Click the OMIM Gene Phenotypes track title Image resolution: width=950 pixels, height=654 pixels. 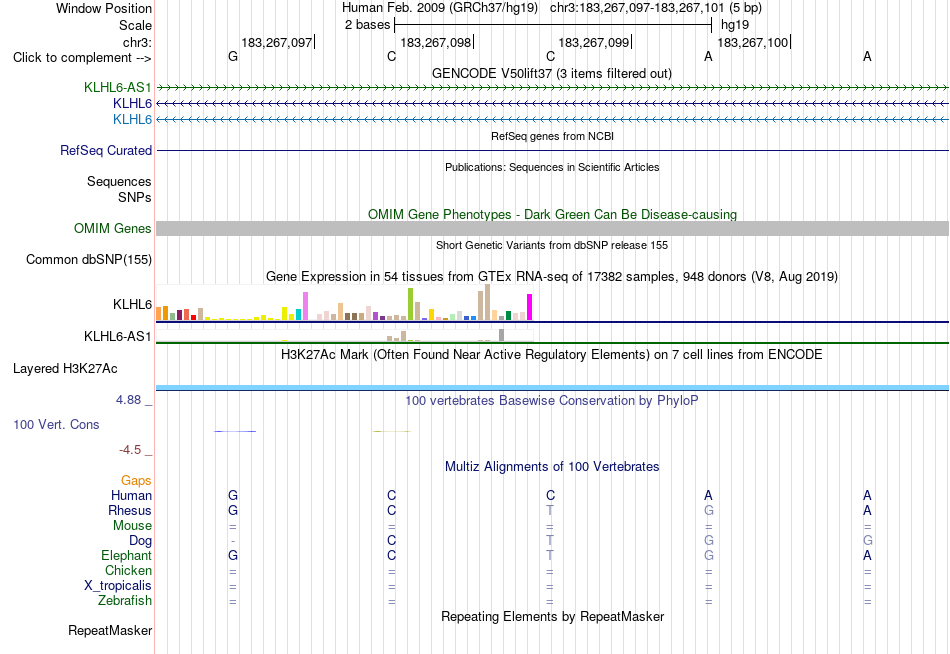click(552, 215)
